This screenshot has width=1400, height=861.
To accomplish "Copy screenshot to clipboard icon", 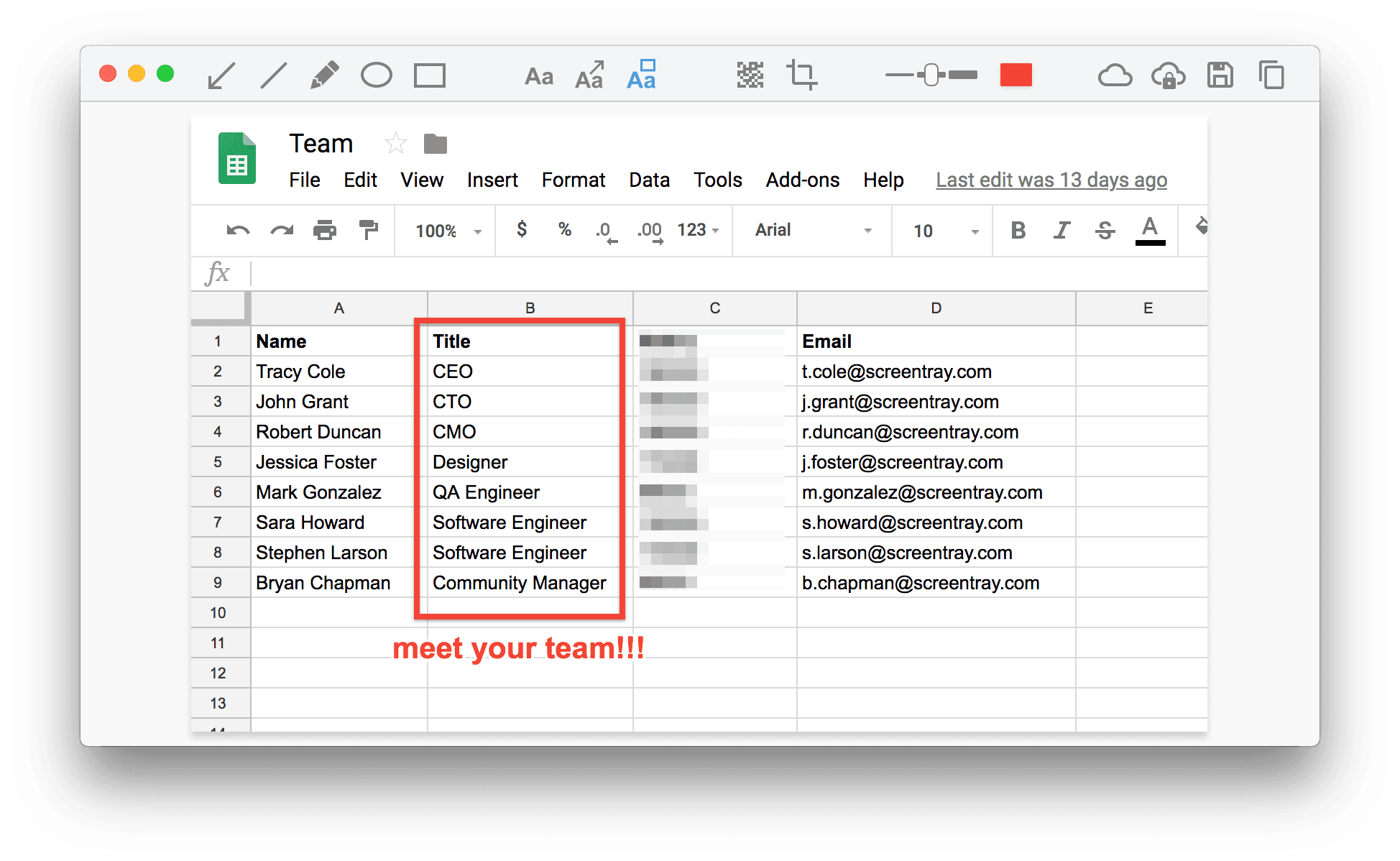I will [x=1271, y=75].
